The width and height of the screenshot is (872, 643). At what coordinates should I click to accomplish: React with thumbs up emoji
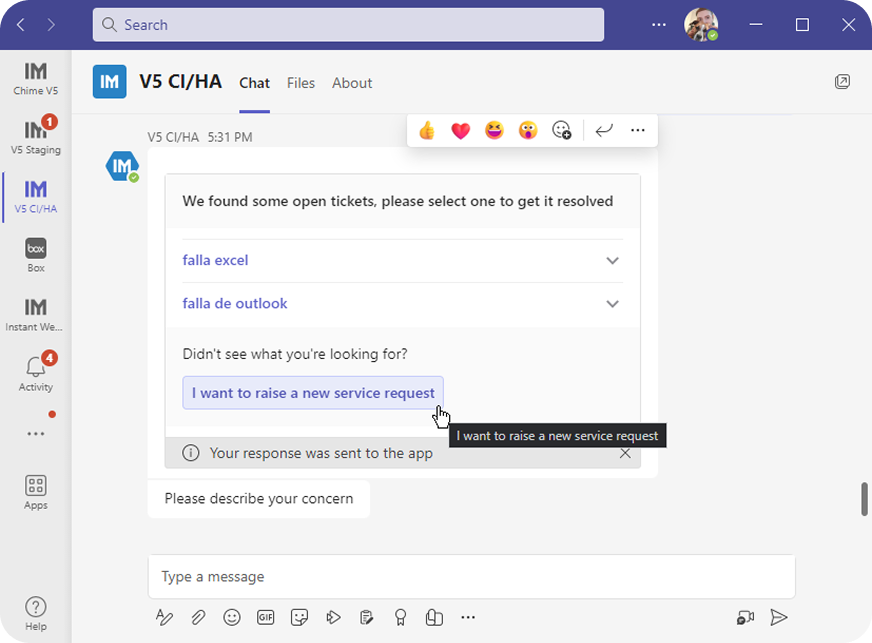tap(427, 131)
